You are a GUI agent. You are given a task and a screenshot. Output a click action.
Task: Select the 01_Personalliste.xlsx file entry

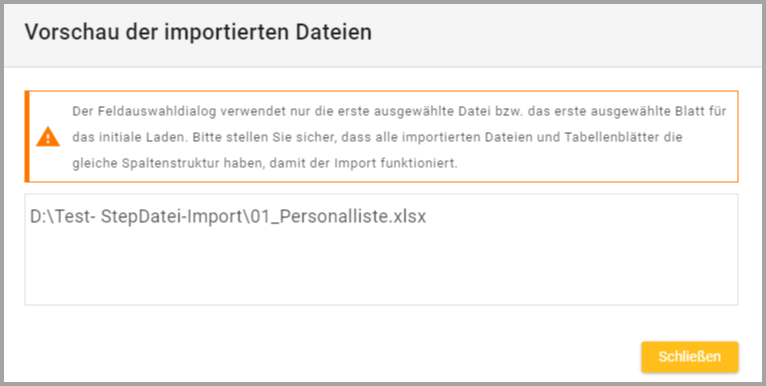tap(228, 216)
